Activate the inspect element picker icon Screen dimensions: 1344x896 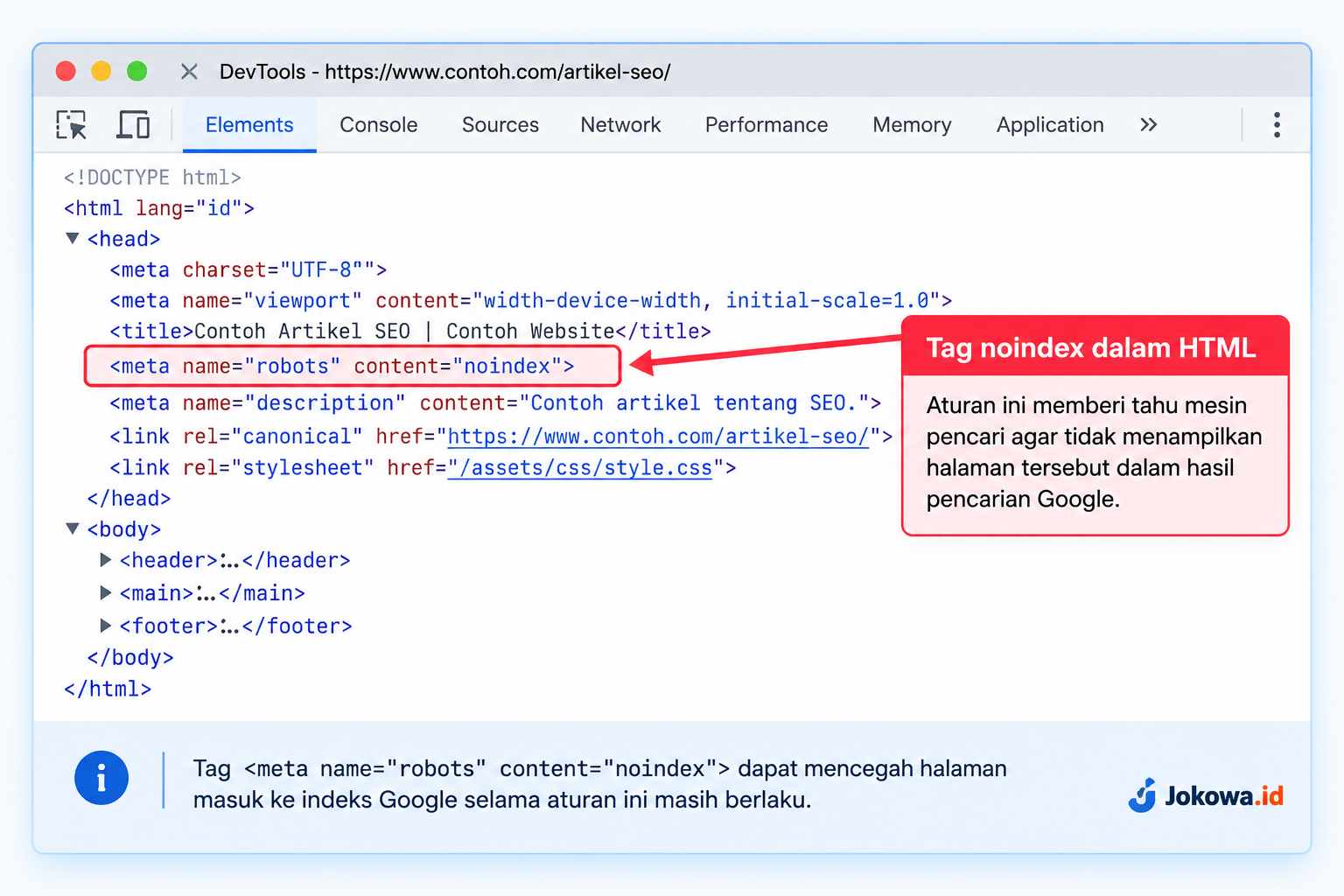click(71, 125)
